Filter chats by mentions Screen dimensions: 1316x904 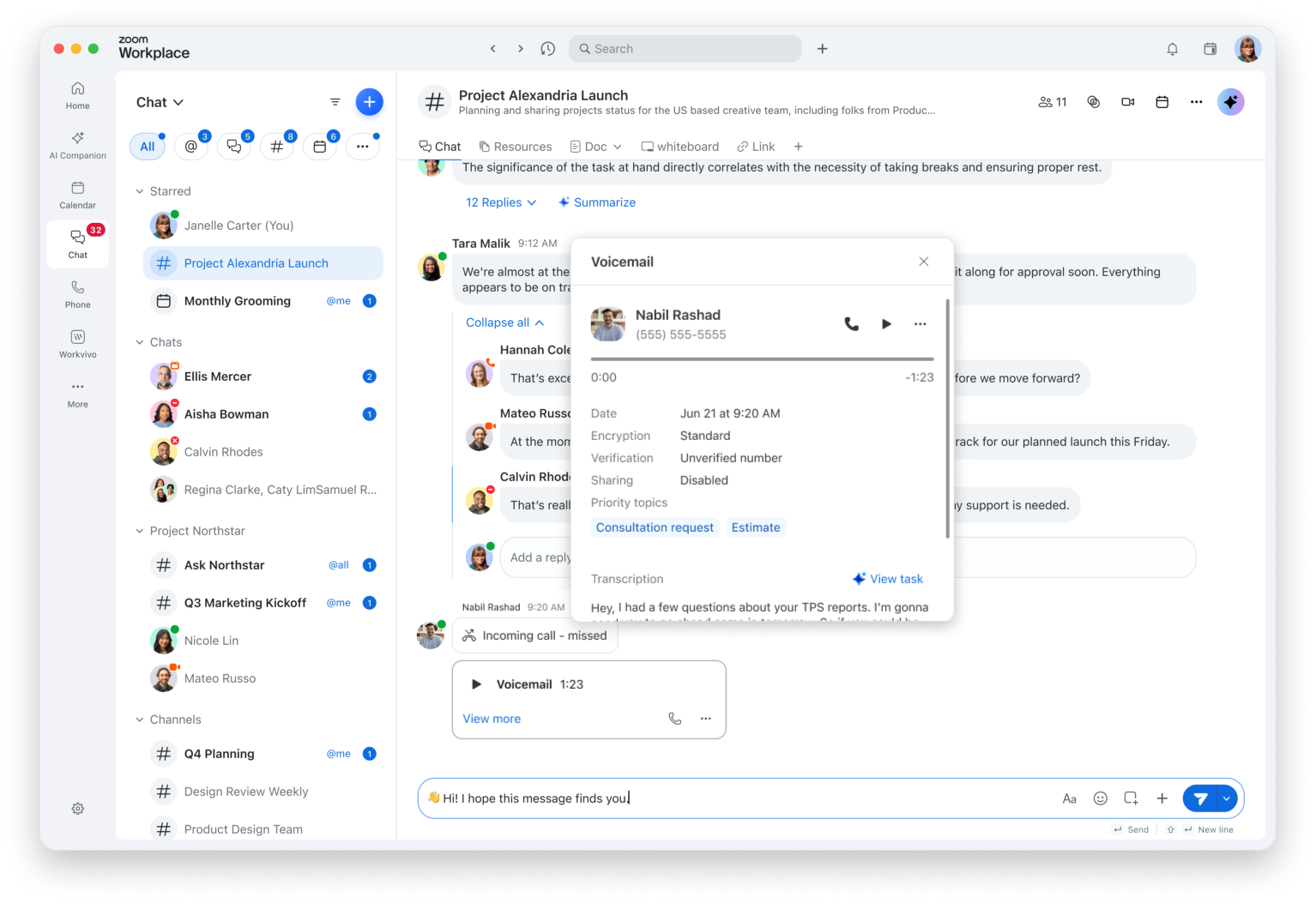click(x=191, y=147)
